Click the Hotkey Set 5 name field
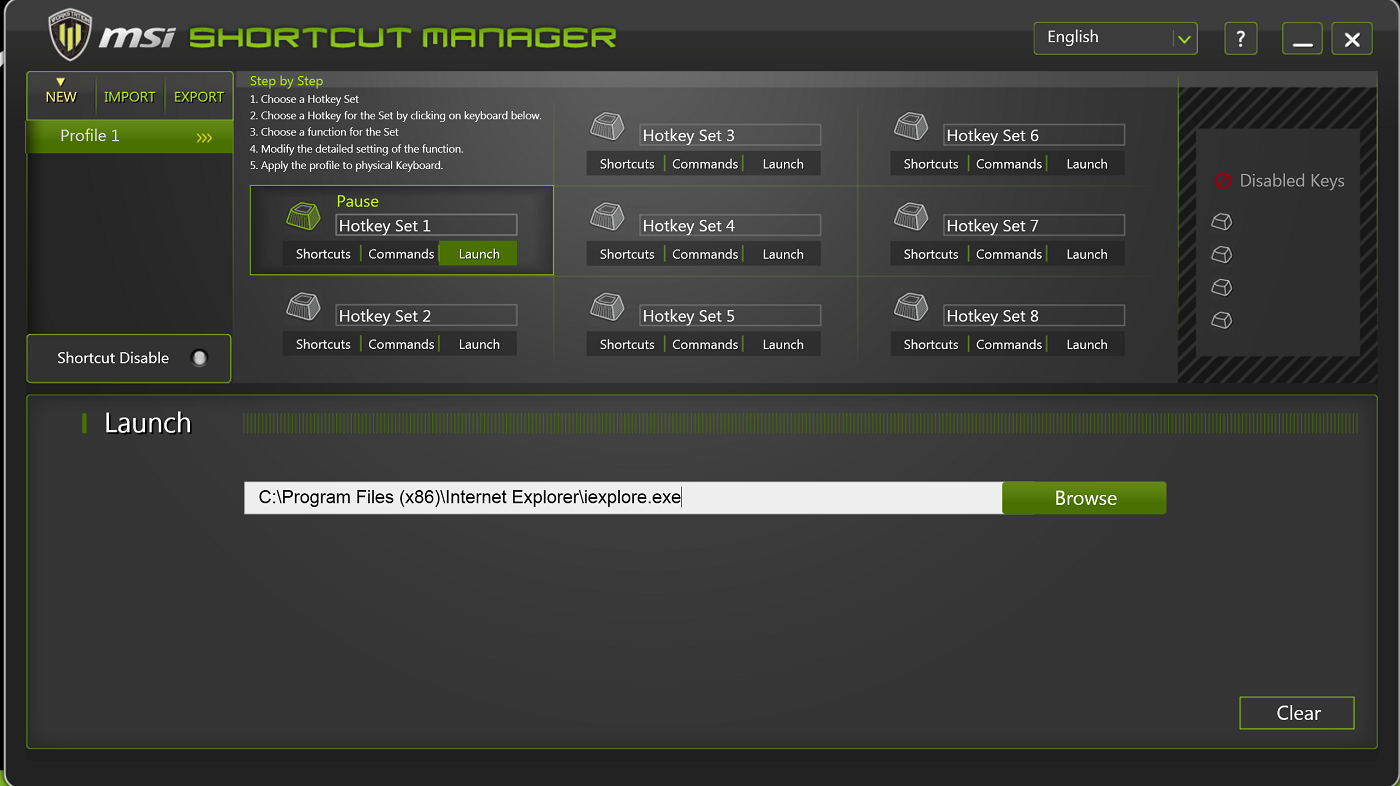Image resolution: width=1400 pixels, height=786 pixels. click(x=730, y=315)
